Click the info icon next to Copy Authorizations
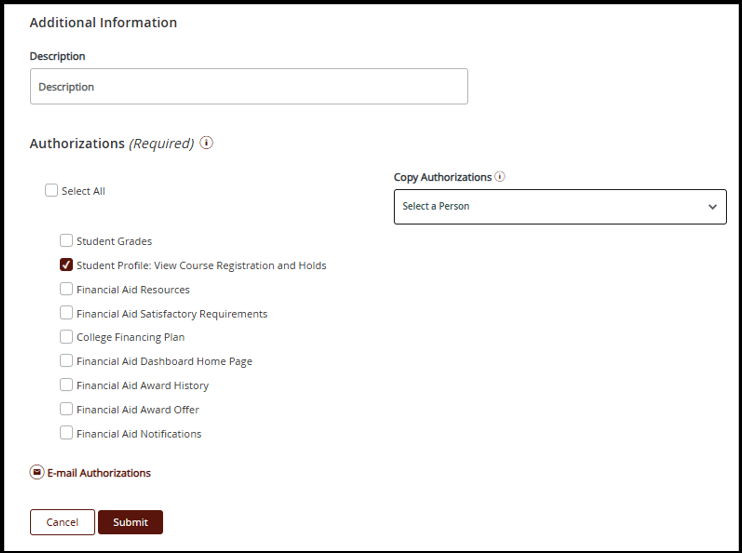The height and width of the screenshot is (553, 742). click(x=500, y=177)
